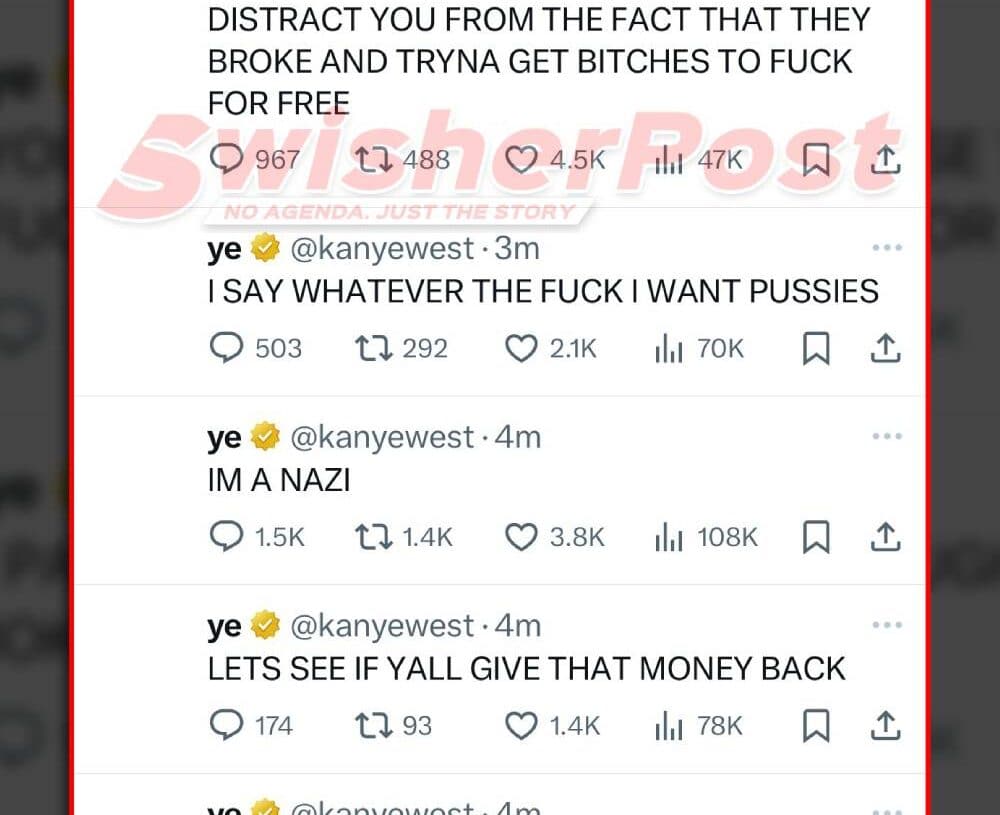1000x815 pixels.
Task: Open @kanyewest handle on 3m tweet
Action: [382, 248]
